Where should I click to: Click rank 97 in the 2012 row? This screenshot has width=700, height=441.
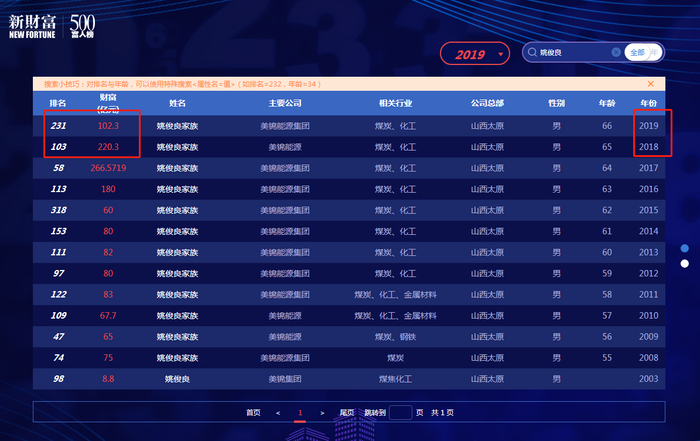[x=58, y=273]
